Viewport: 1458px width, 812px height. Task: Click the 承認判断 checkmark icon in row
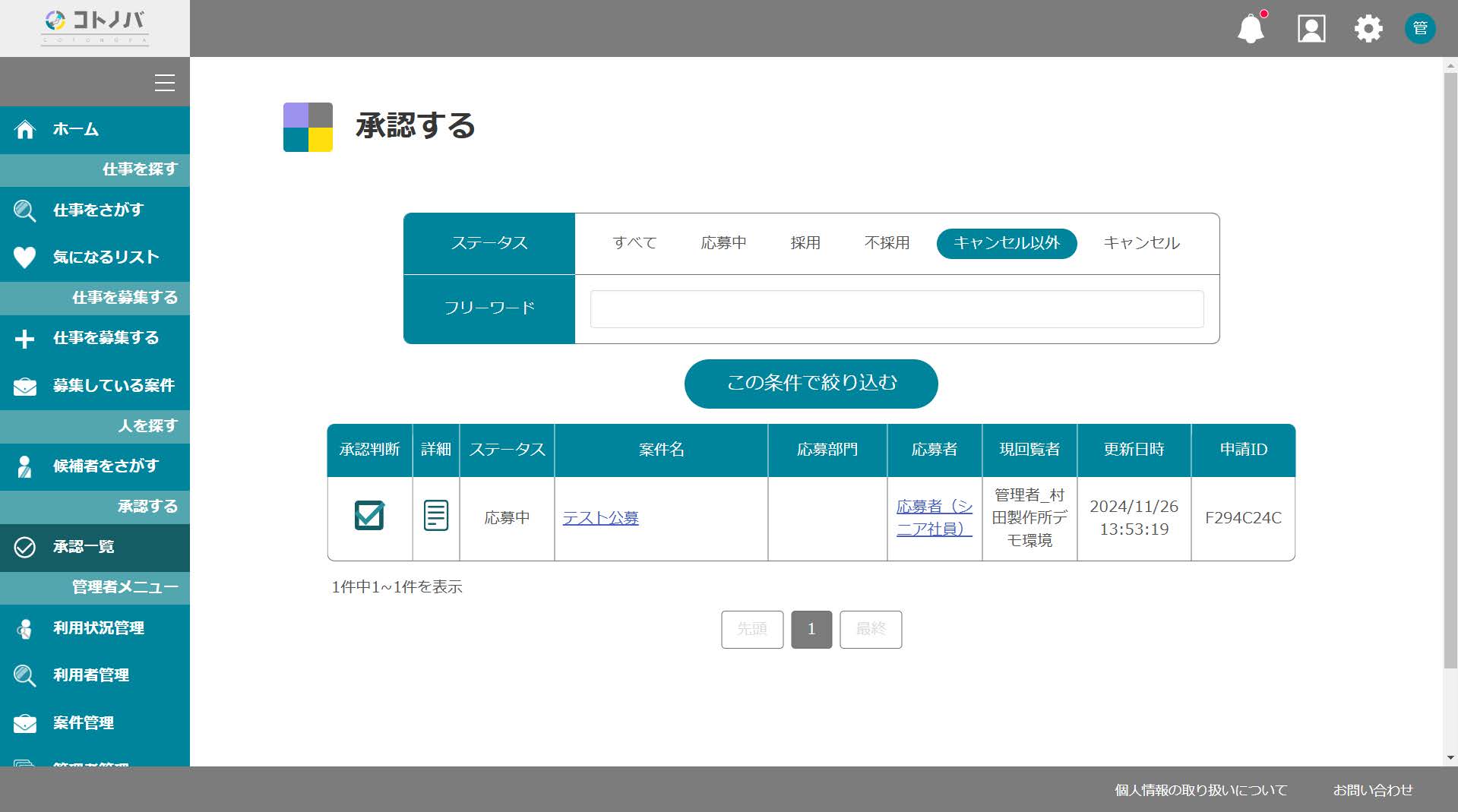[369, 515]
